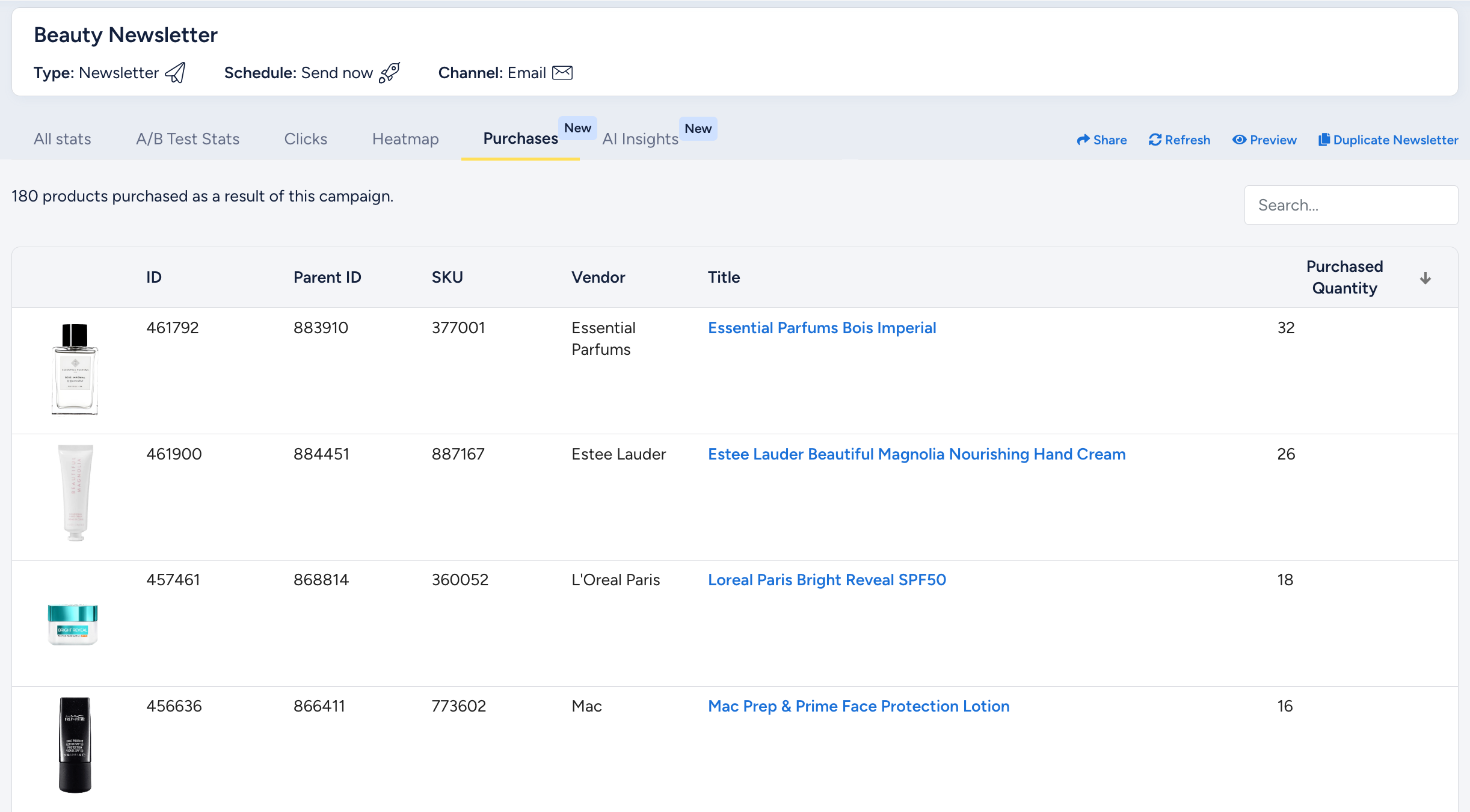Screen dimensions: 1470x812
Task: Click the New badge on Purchases
Action: (577, 128)
